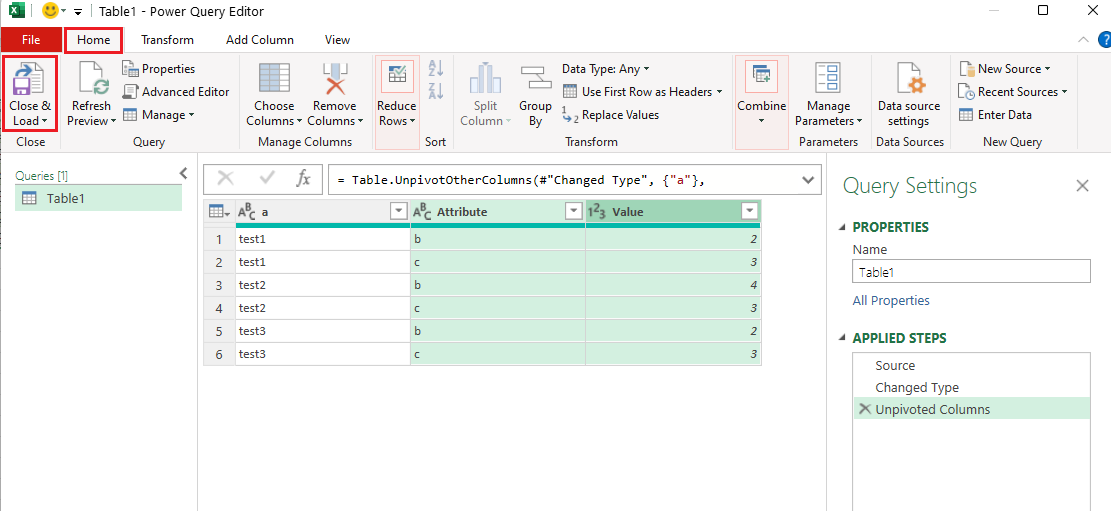Open the Quick Access Toolbar customize arrow

pyautogui.click(x=78, y=12)
